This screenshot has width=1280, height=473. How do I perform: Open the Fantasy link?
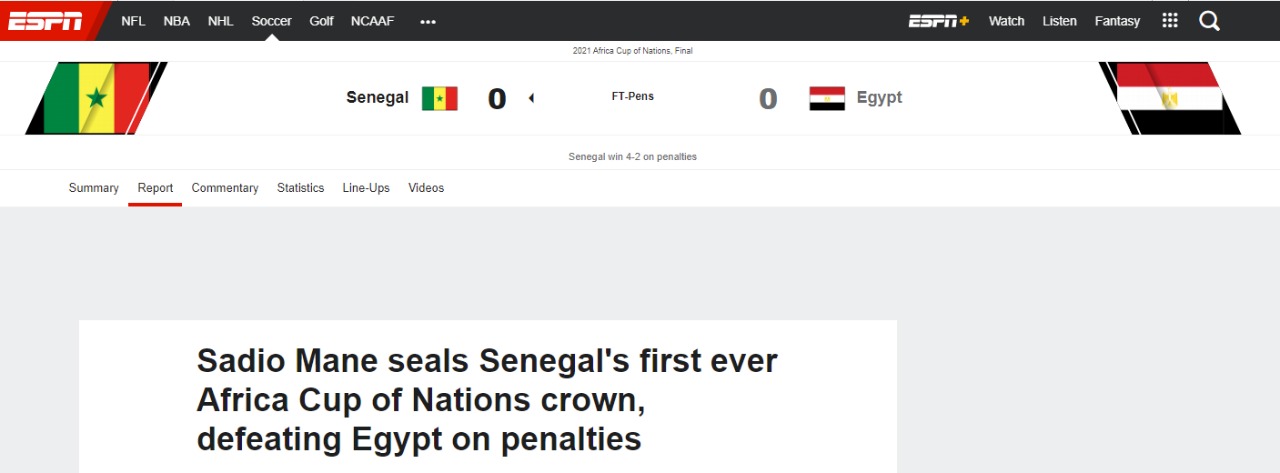pyautogui.click(x=1117, y=21)
